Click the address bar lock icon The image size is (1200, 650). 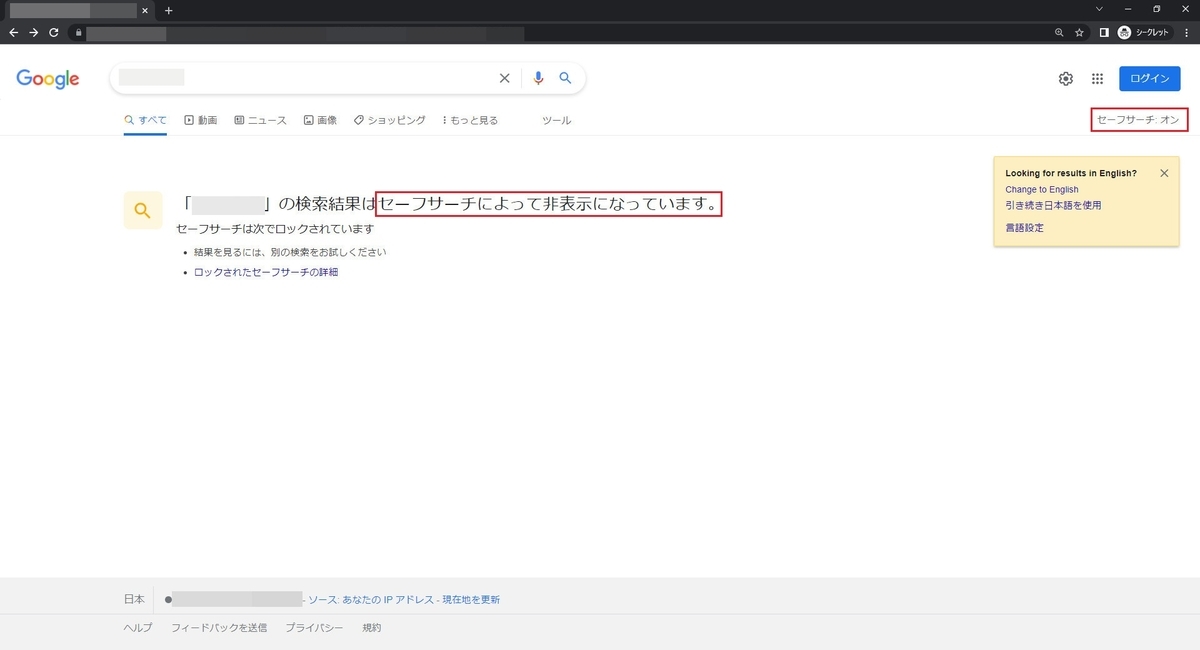(78, 32)
